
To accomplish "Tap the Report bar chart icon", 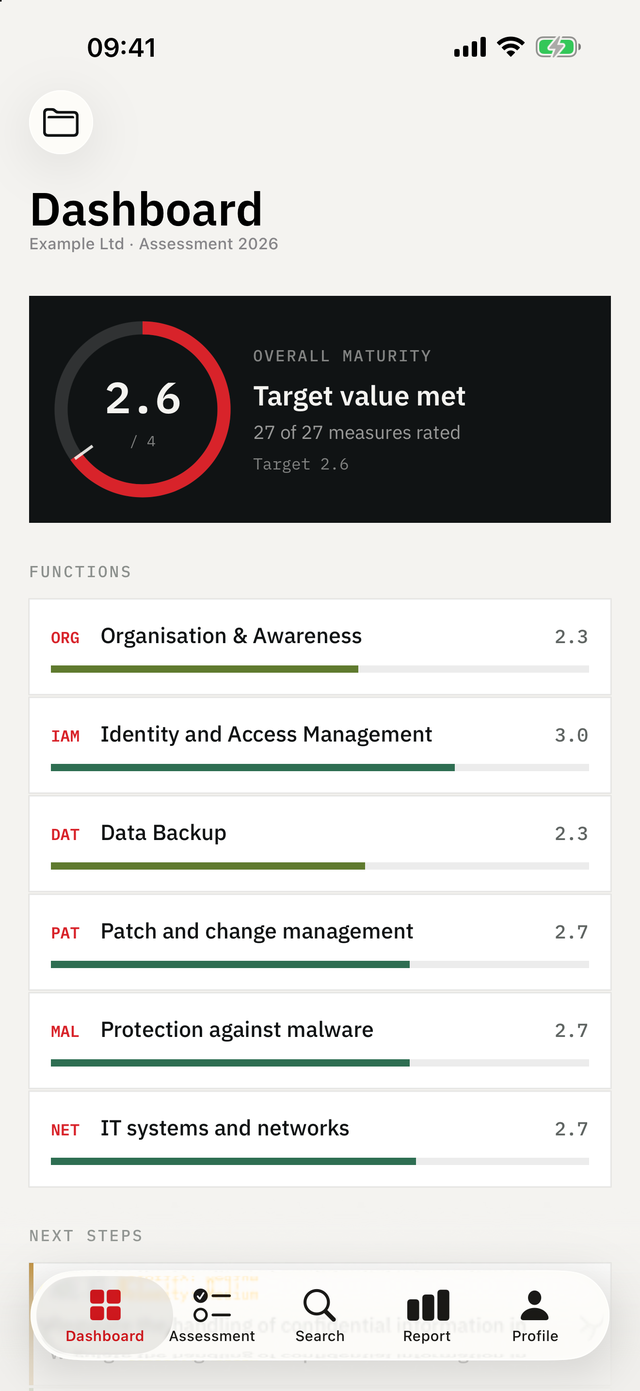I will pos(428,1305).
